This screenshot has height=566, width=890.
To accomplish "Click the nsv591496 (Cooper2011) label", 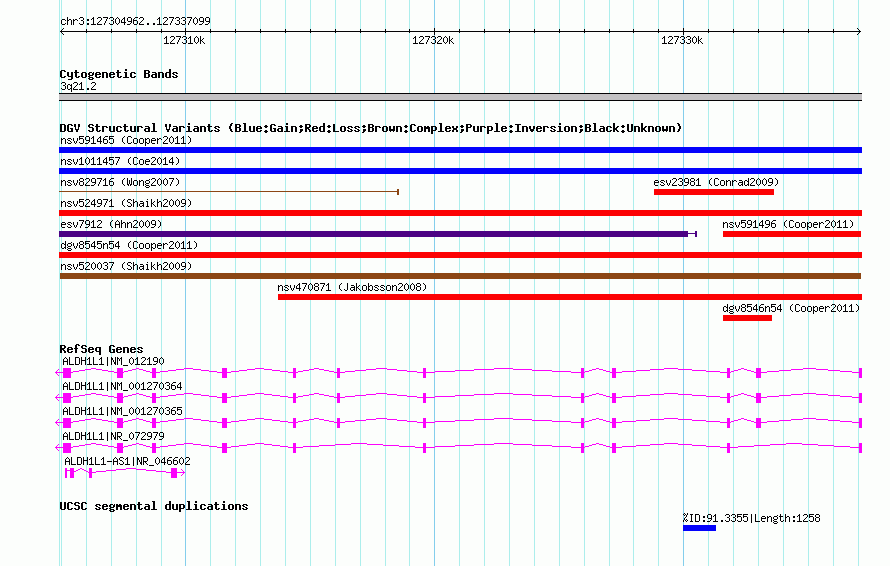I will click(788, 224).
